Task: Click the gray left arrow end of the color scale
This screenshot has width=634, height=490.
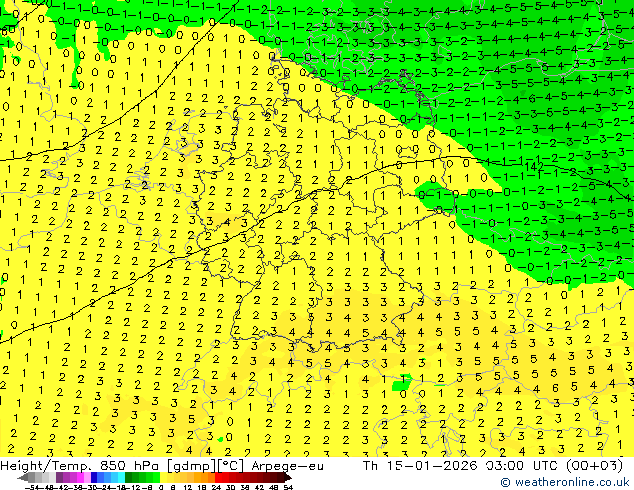Action: (23, 478)
